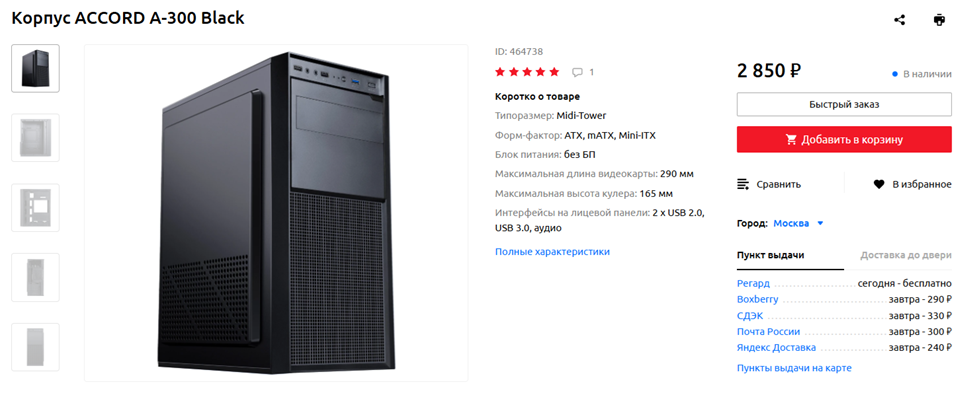Click Добавить в корзину button
The image size is (973, 401).
(844, 139)
